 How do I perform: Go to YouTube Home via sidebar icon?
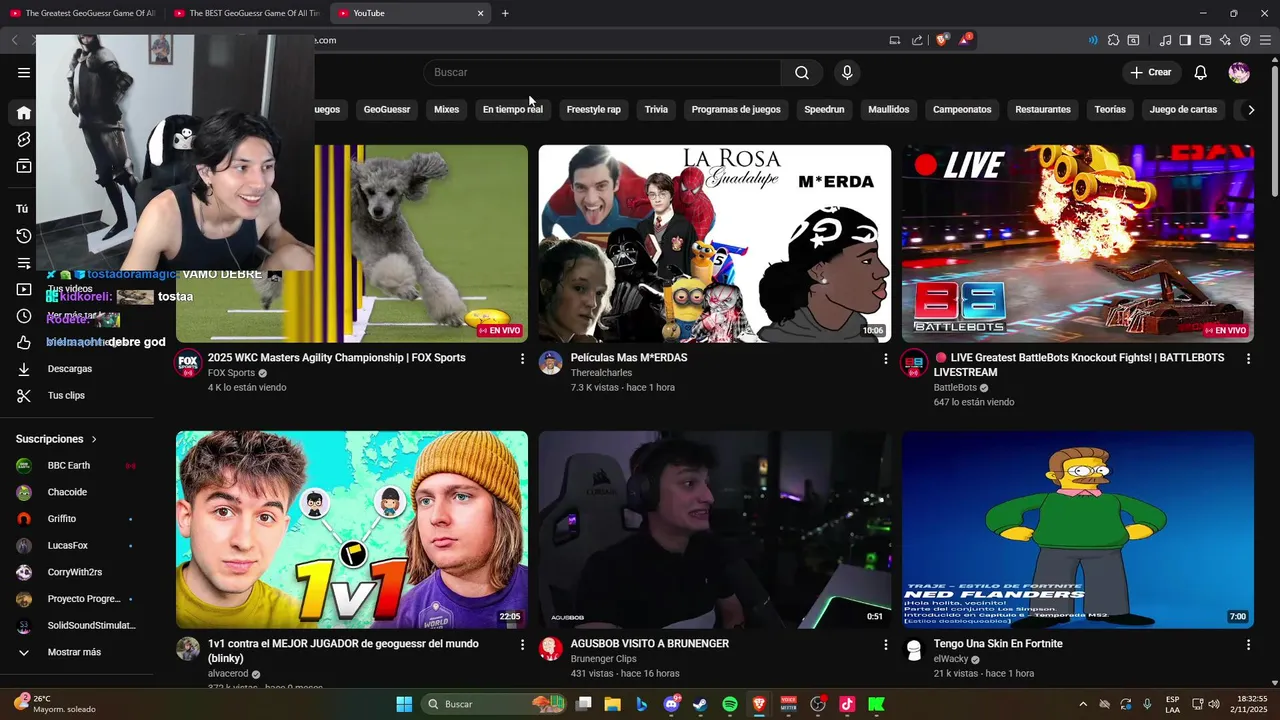[x=24, y=113]
